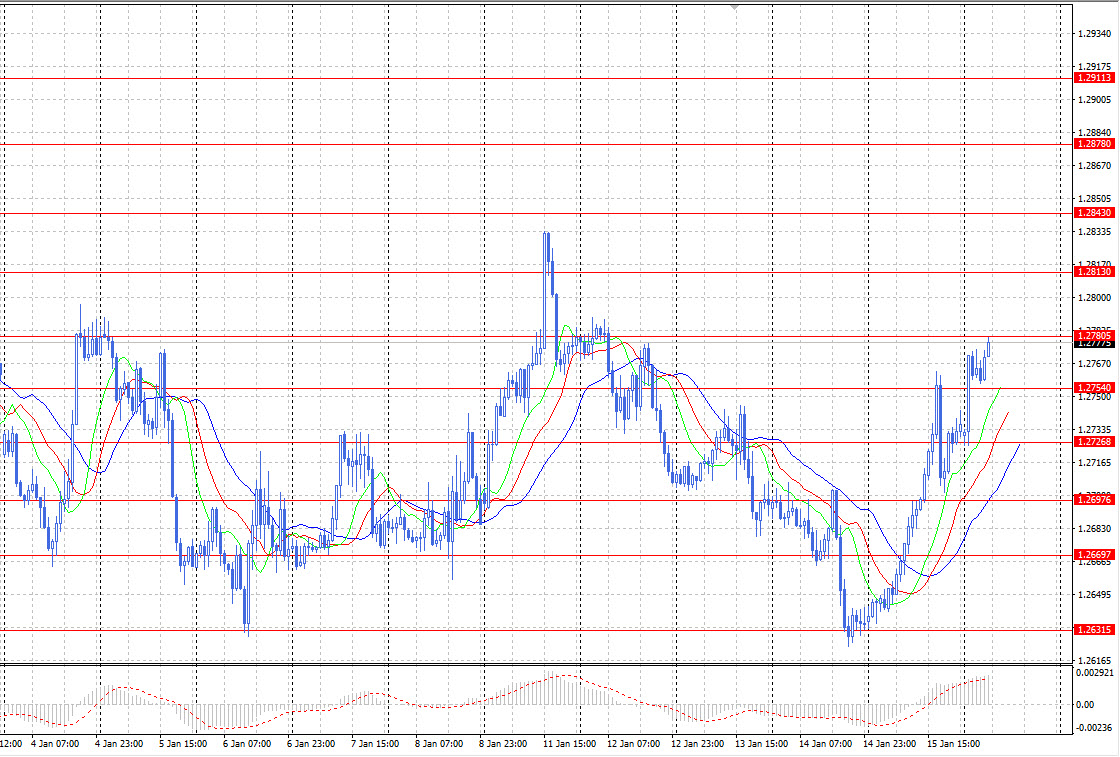Click the 15 Jan 15:00 time label

point(954,744)
